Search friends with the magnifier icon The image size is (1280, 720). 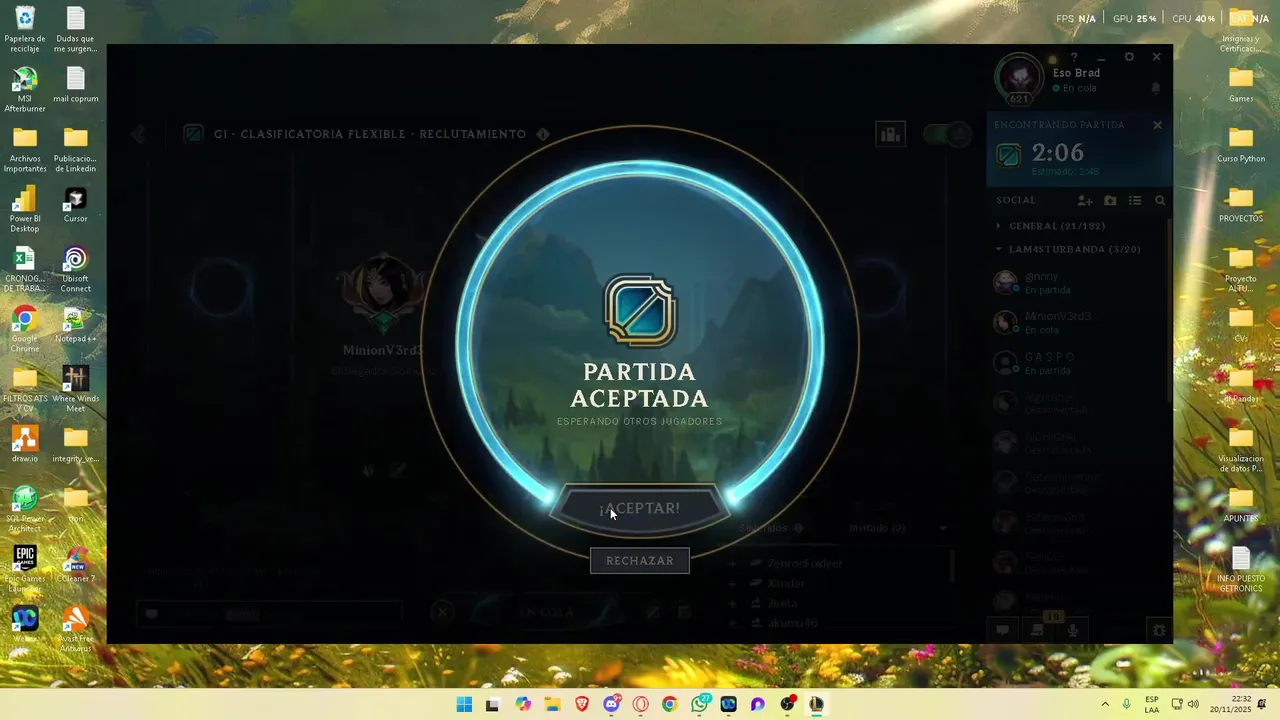tap(1160, 201)
